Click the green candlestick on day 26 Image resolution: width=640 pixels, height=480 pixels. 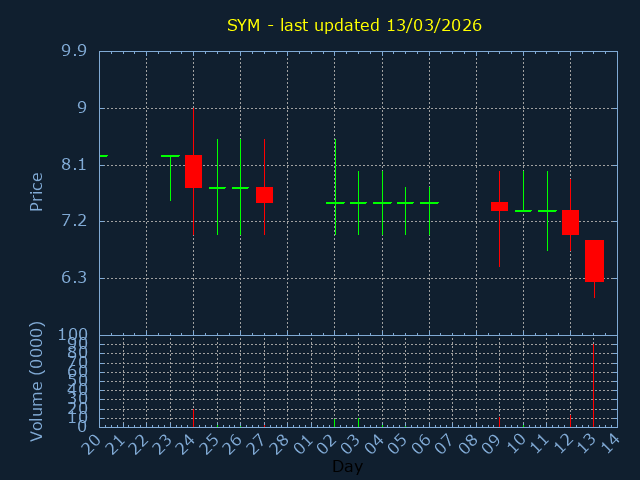coord(240,188)
